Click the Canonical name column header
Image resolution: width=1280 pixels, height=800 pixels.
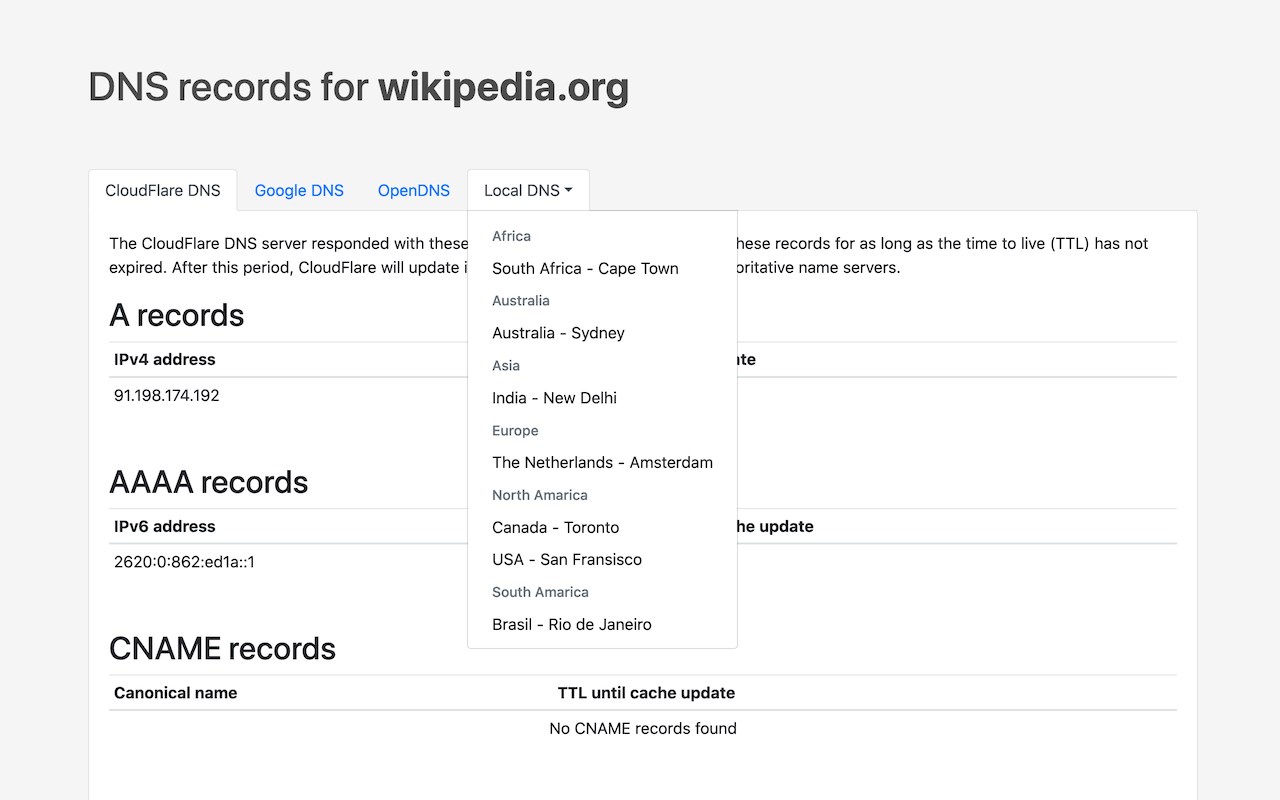coord(176,692)
